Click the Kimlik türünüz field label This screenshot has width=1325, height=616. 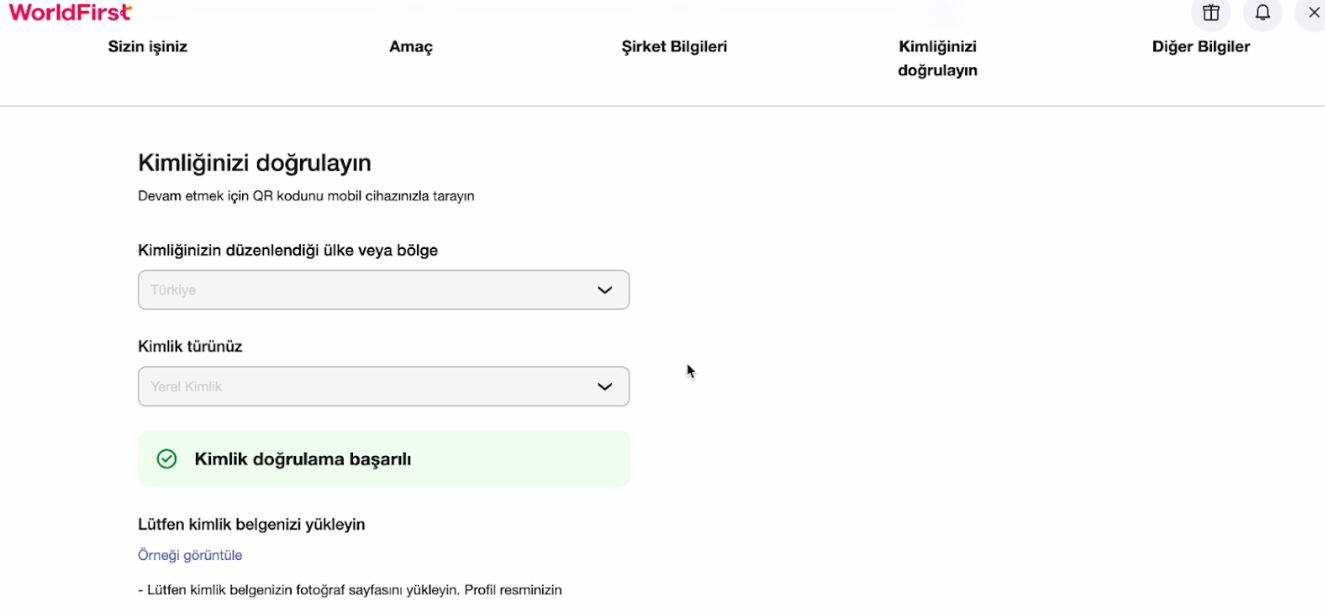[190, 347]
